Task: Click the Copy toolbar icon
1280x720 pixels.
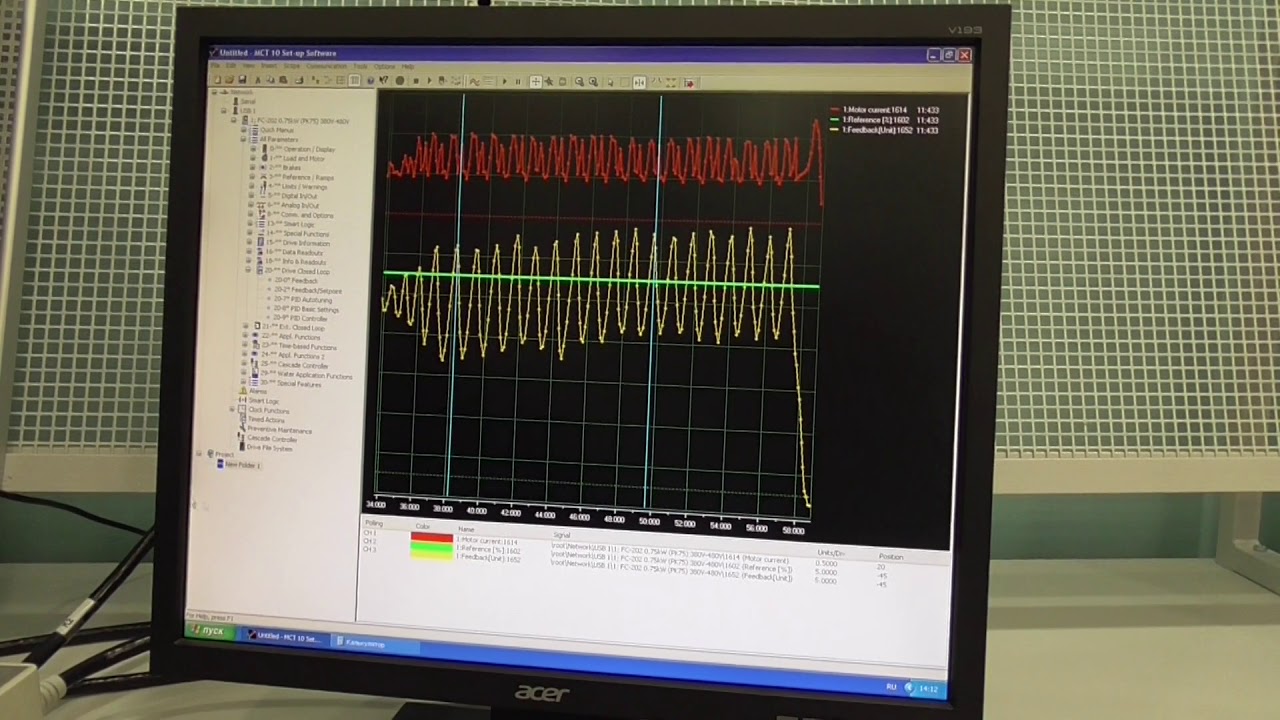Action: click(270, 80)
